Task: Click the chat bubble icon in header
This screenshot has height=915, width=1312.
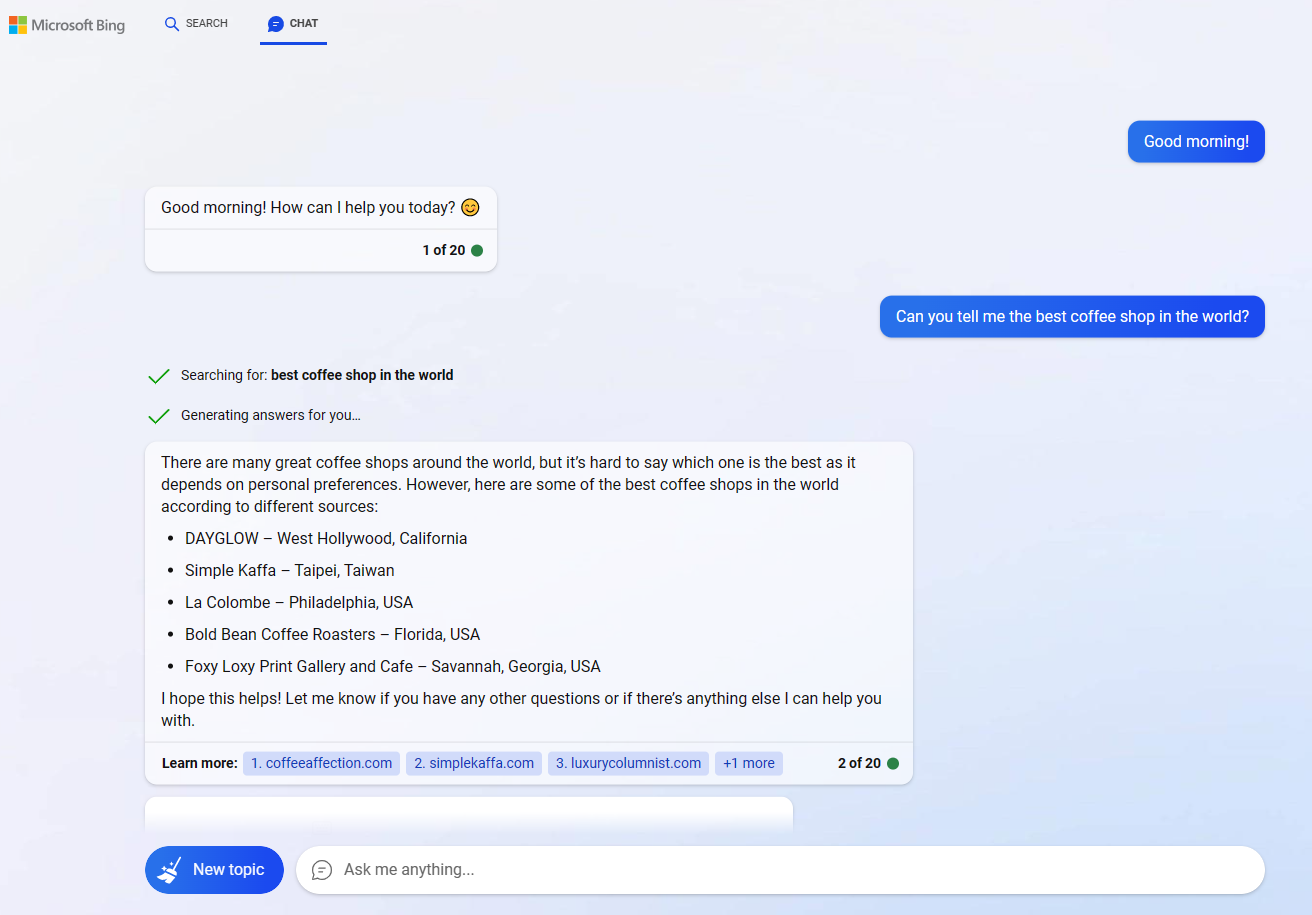Action: click(276, 24)
